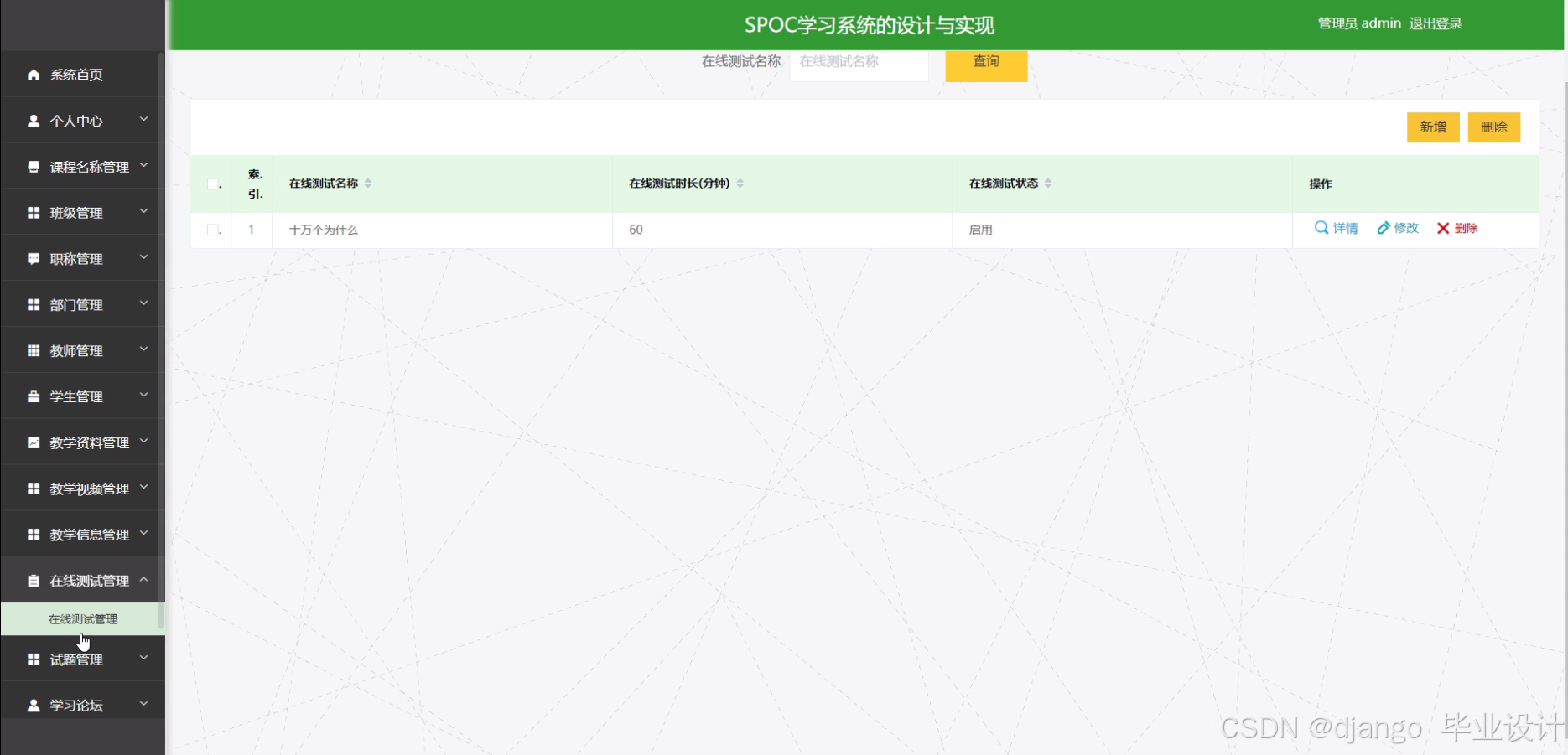Select the 系统首页 home icon
1568x755 pixels.
click(33, 75)
